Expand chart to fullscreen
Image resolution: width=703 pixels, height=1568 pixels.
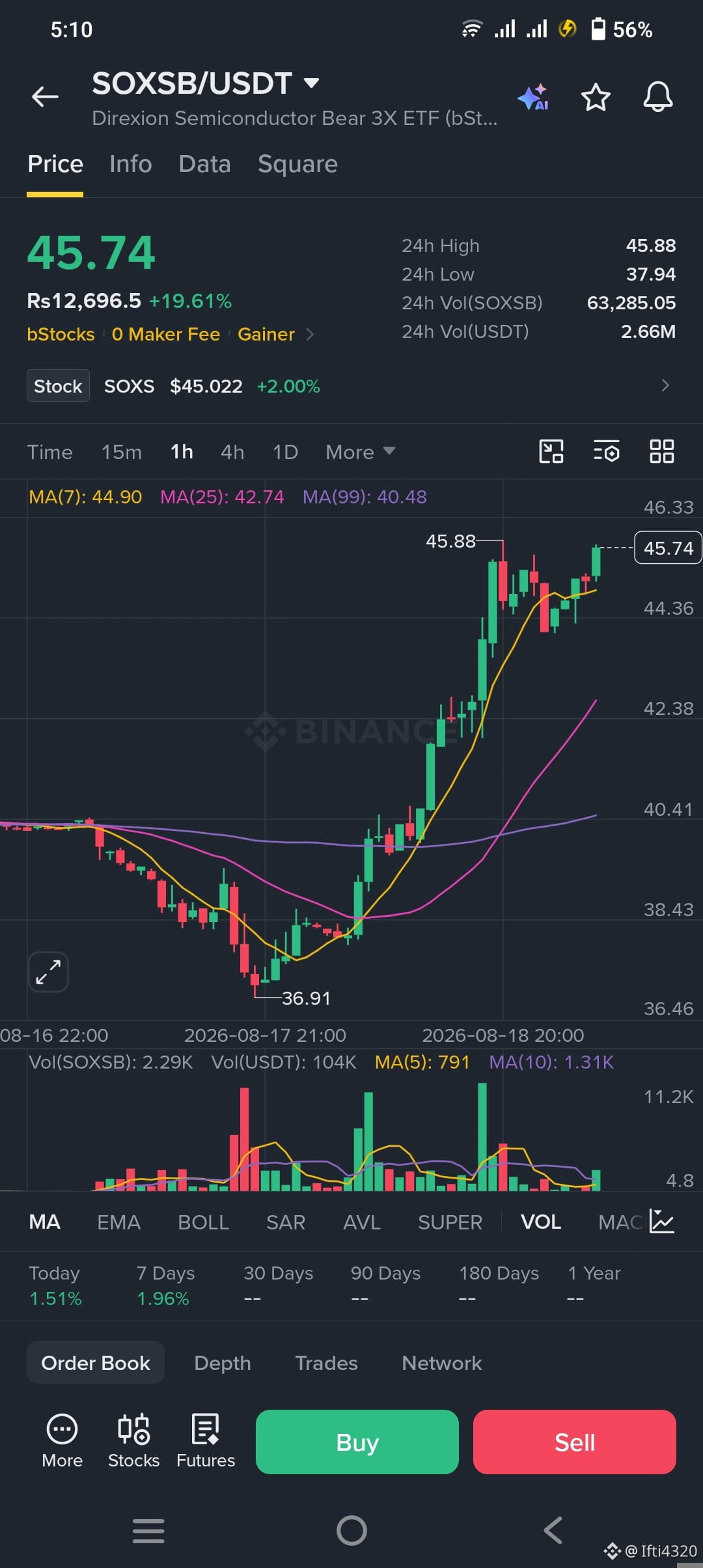[48, 972]
